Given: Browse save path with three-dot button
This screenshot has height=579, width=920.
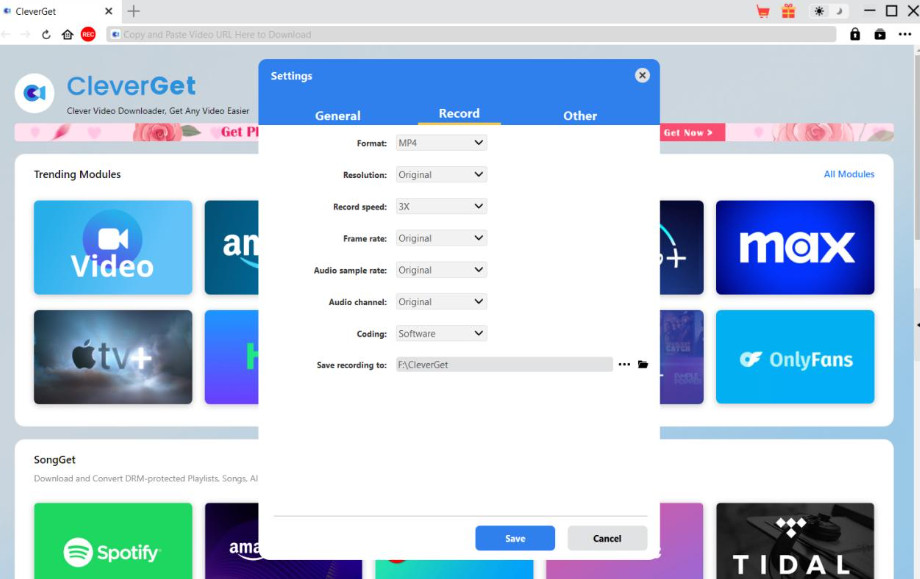Looking at the screenshot, I should pyautogui.click(x=624, y=364).
